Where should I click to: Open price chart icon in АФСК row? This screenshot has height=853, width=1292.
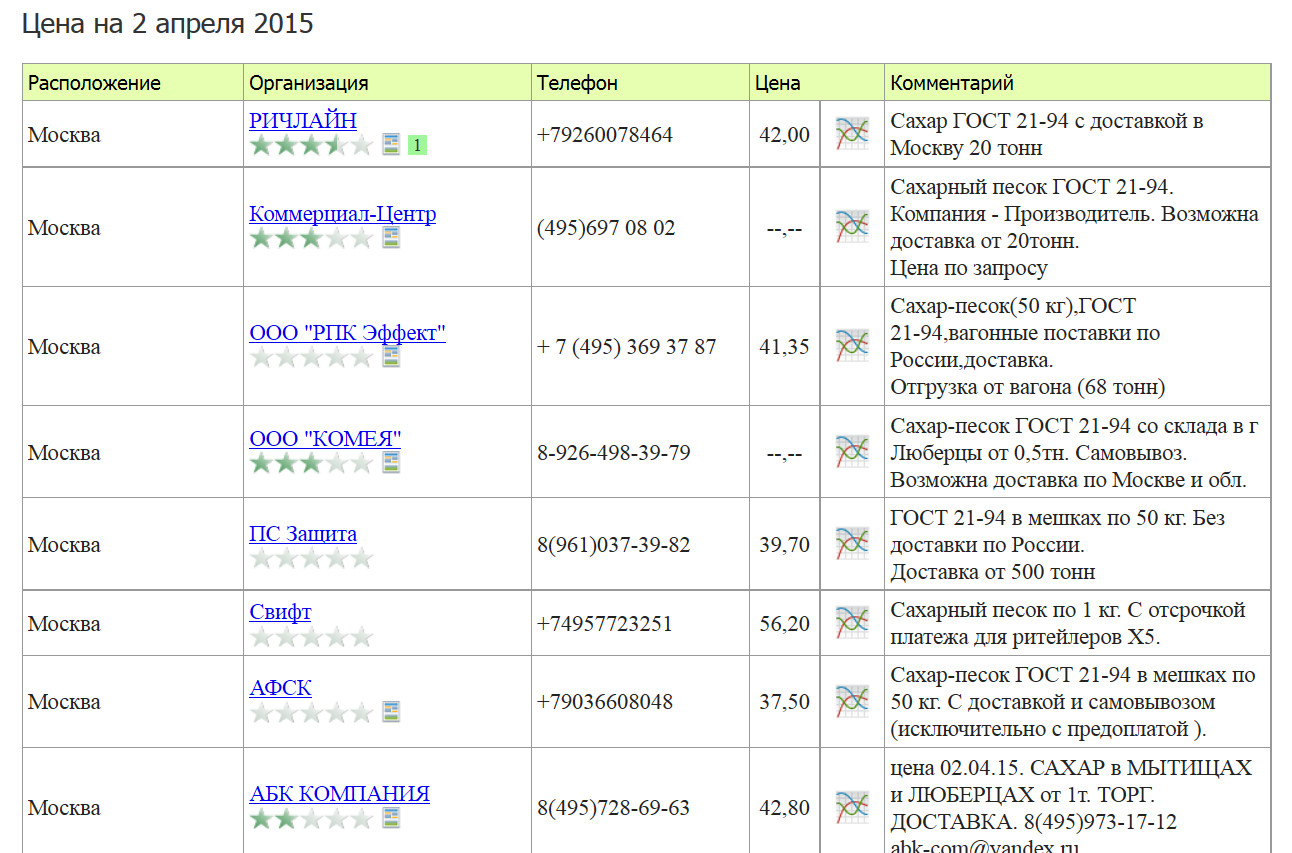point(852,701)
